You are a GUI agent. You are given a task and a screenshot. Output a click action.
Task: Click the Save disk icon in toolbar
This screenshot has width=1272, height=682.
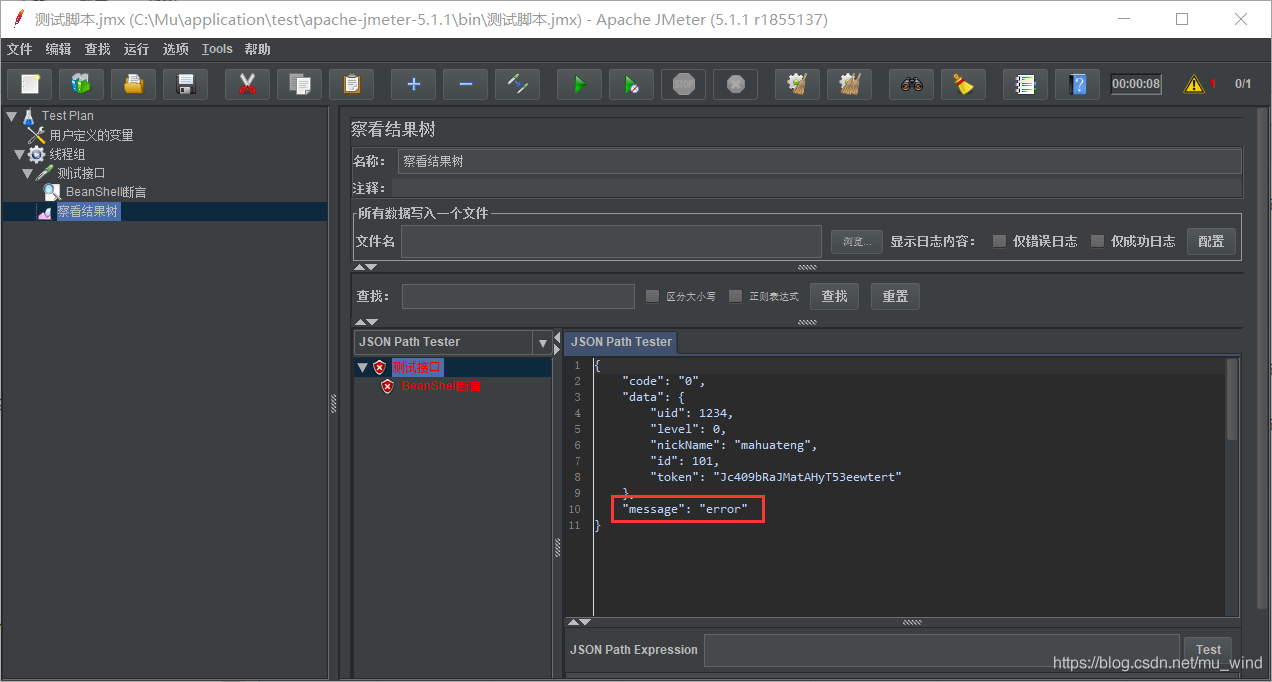[185, 85]
